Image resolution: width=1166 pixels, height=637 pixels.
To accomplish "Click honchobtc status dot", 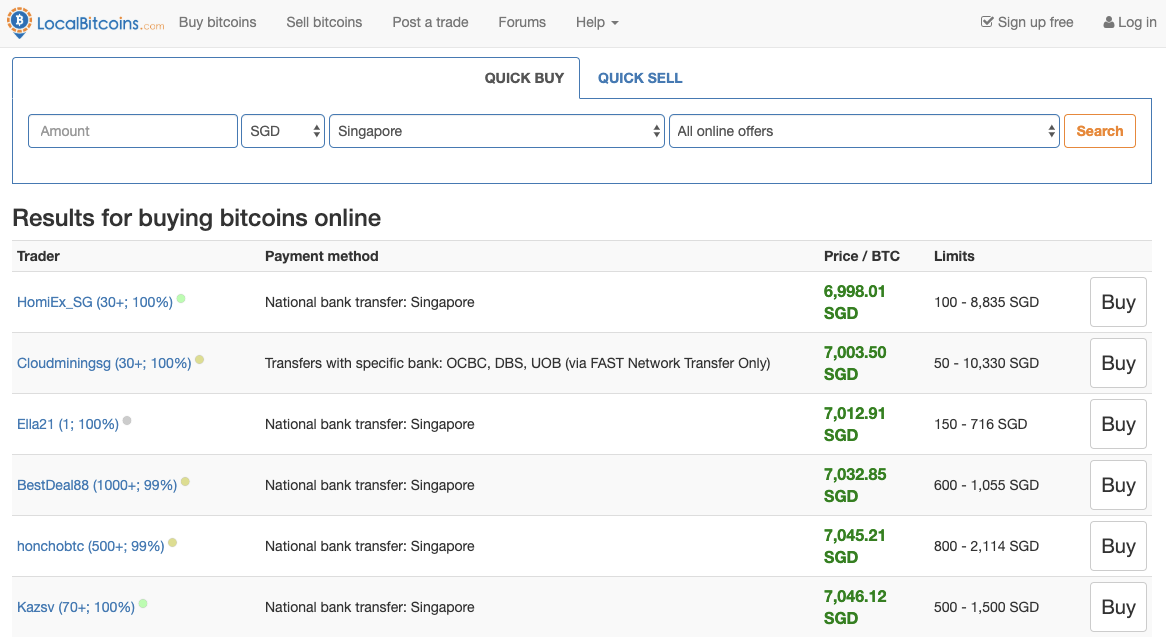I will [x=173, y=543].
